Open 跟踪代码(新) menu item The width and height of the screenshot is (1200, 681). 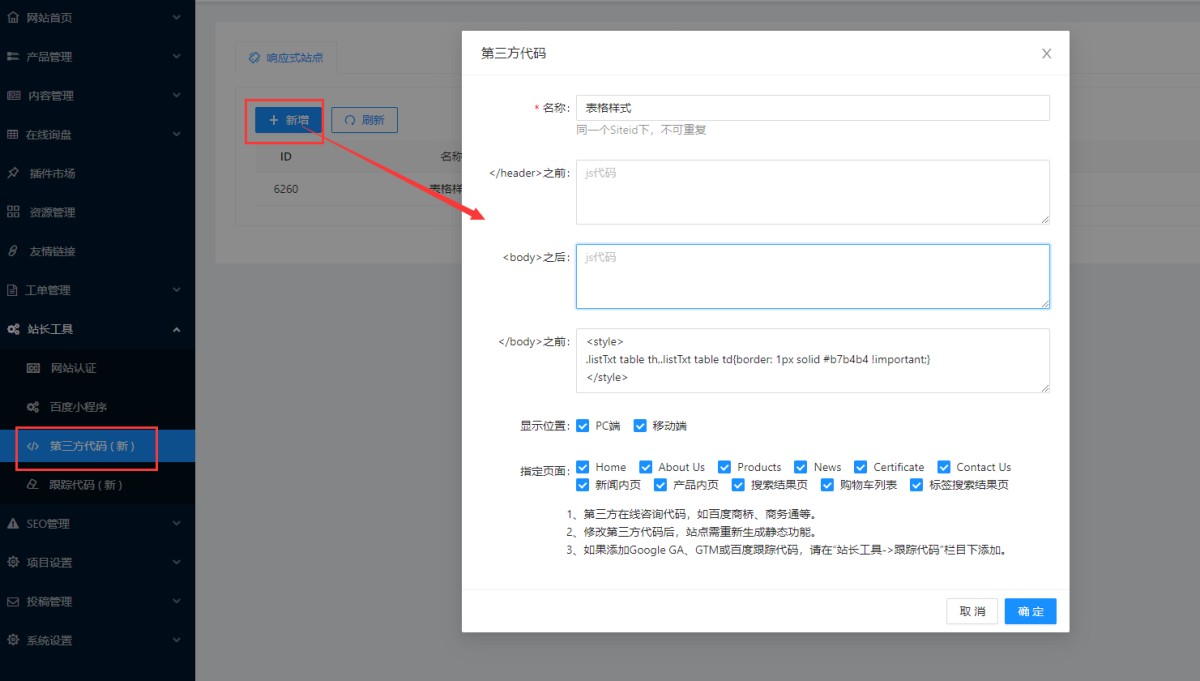86,485
